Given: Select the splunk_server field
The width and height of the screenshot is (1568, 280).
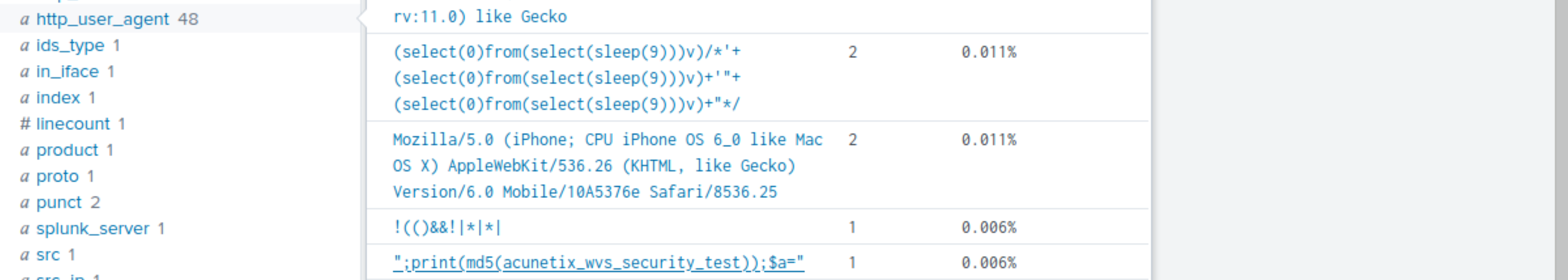Looking at the screenshot, I should 92,229.
